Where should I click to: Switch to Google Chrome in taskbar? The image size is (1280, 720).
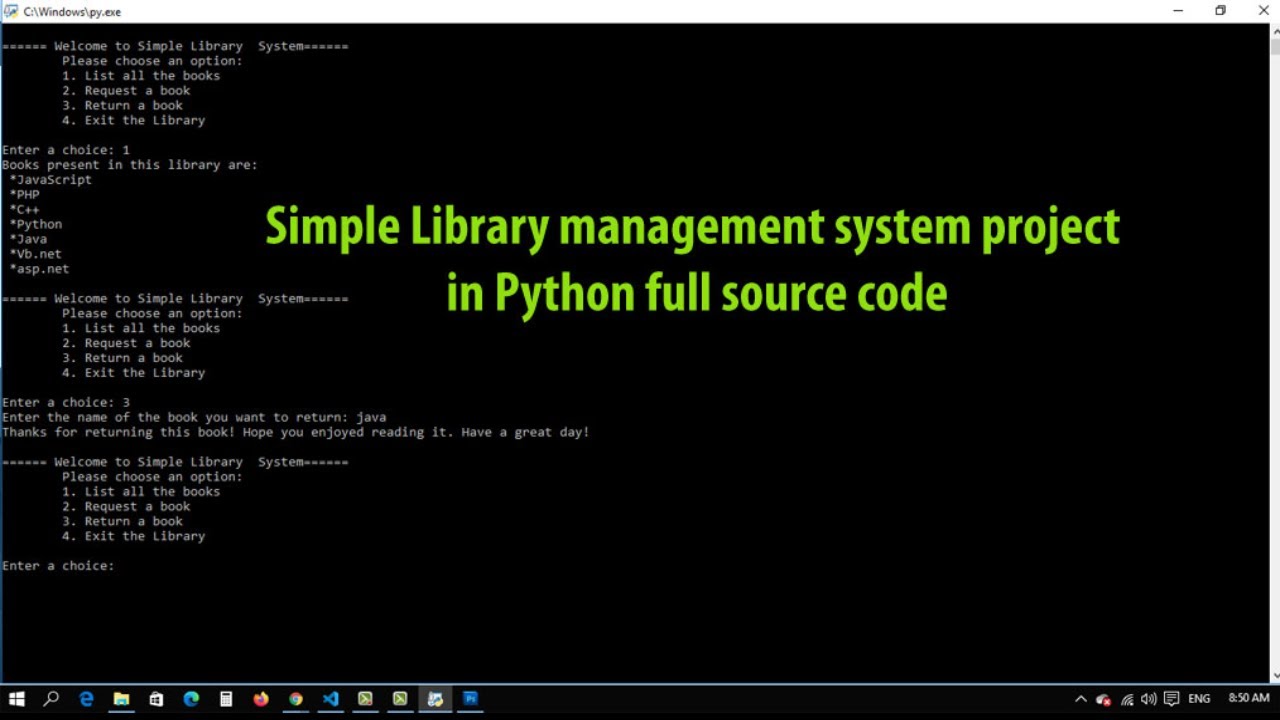point(296,699)
